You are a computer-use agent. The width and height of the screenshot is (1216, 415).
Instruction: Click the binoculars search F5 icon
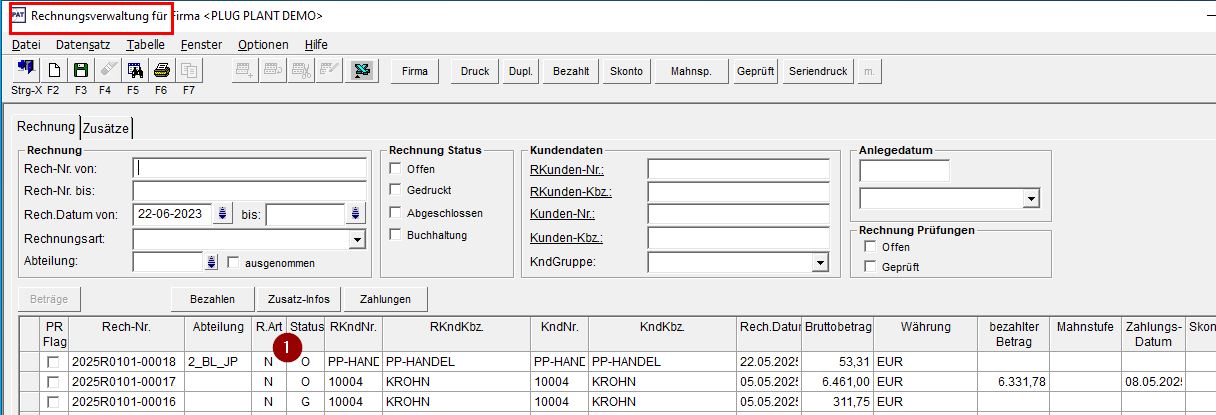pyautogui.click(x=134, y=71)
